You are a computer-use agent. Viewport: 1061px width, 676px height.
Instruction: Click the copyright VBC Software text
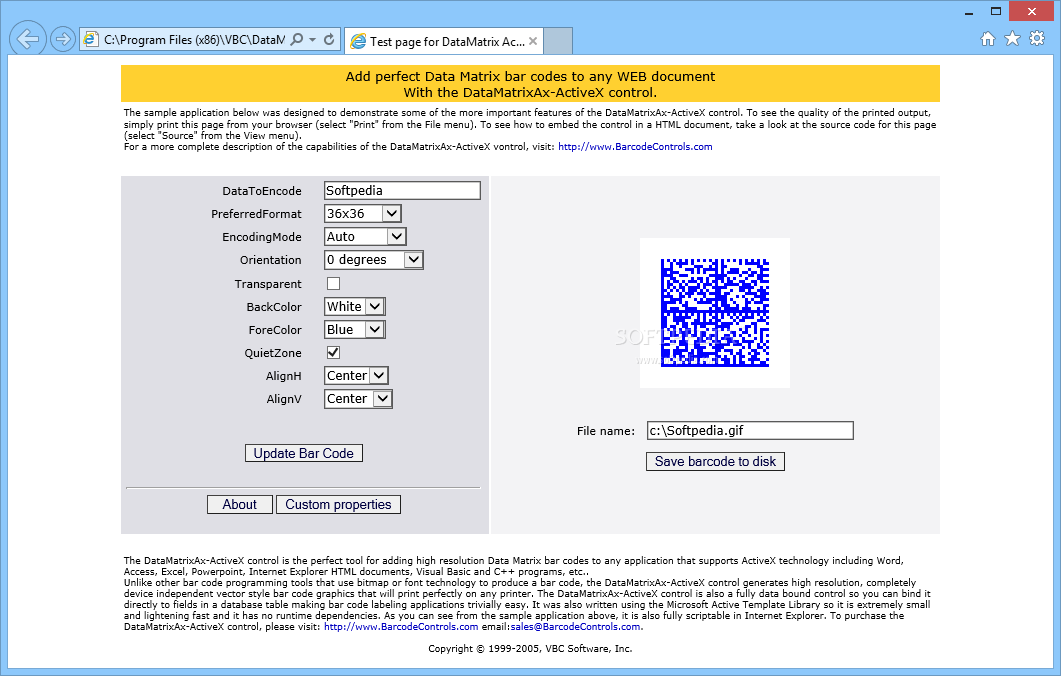coord(530,648)
